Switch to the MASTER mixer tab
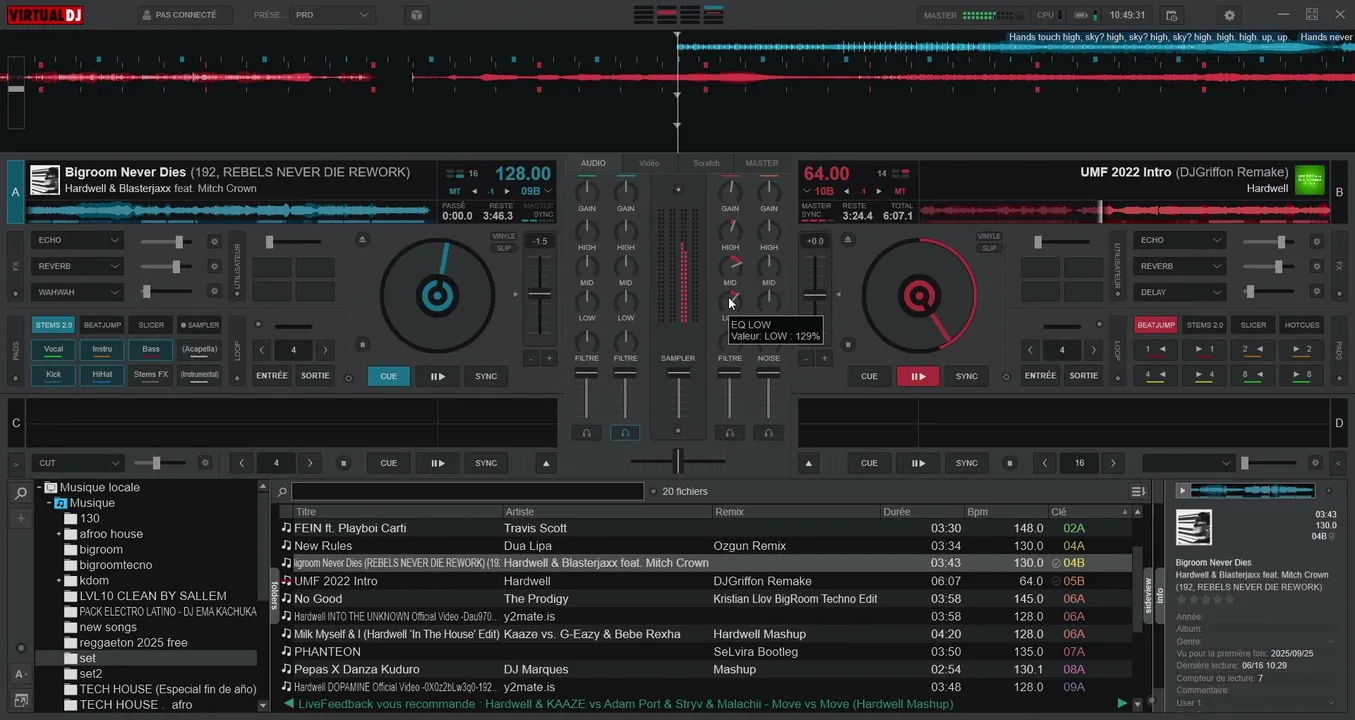The width and height of the screenshot is (1355, 720). coord(762,163)
